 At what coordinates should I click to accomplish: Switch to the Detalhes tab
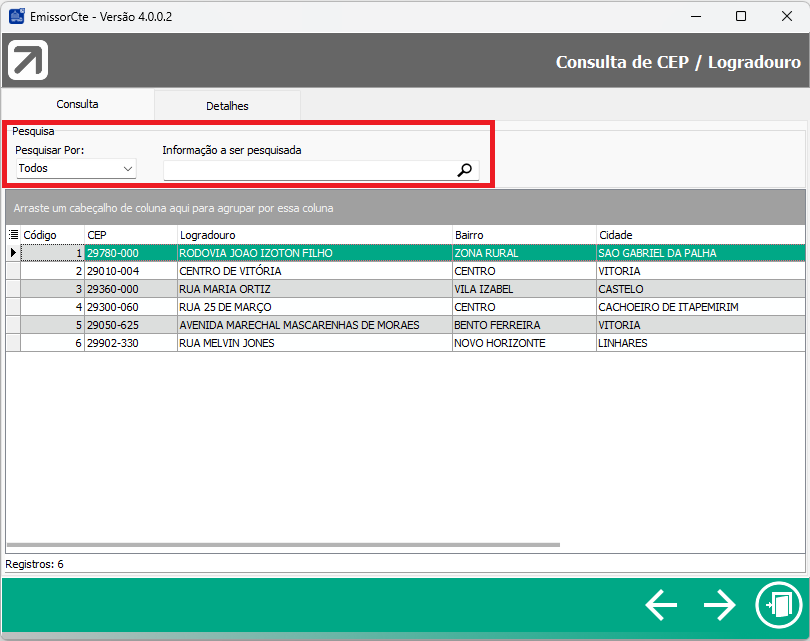(227, 105)
